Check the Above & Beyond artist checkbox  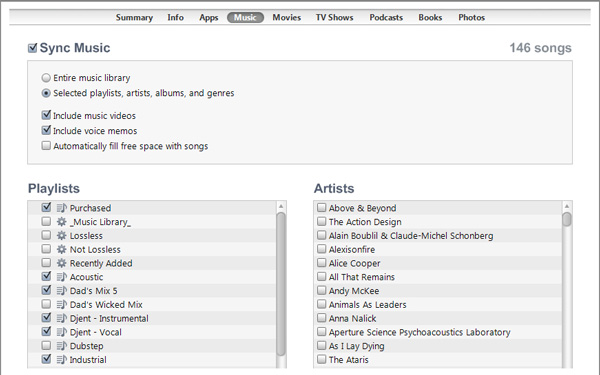tap(321, 207)
